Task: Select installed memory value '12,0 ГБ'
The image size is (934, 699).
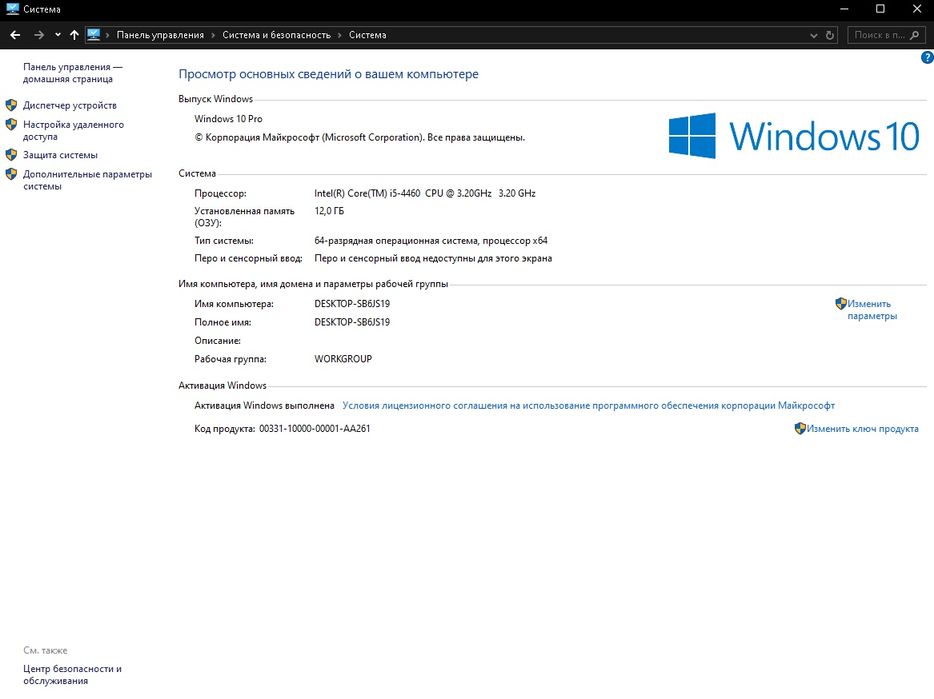Action: [329, 211]
